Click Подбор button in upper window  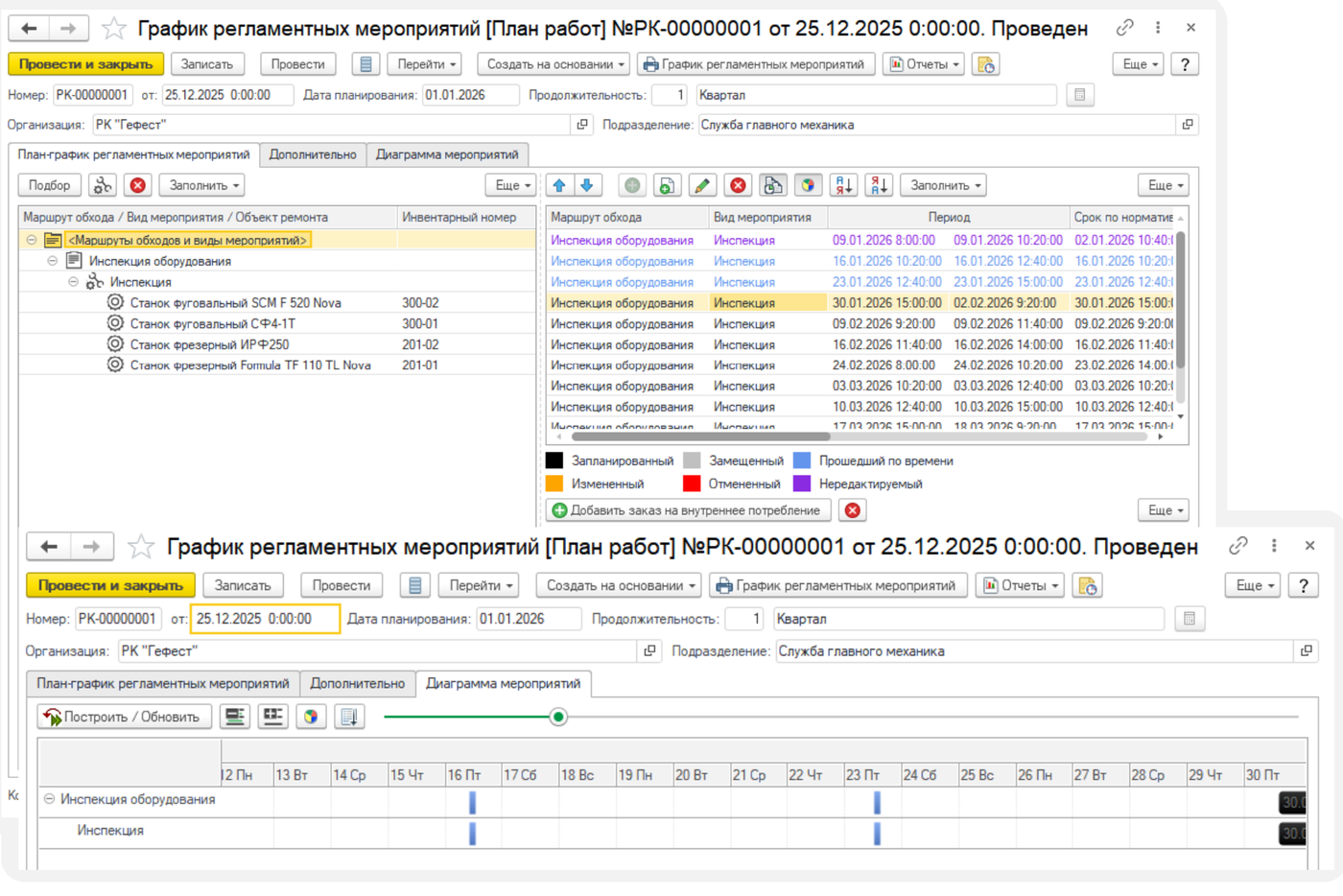pos(49,185)
